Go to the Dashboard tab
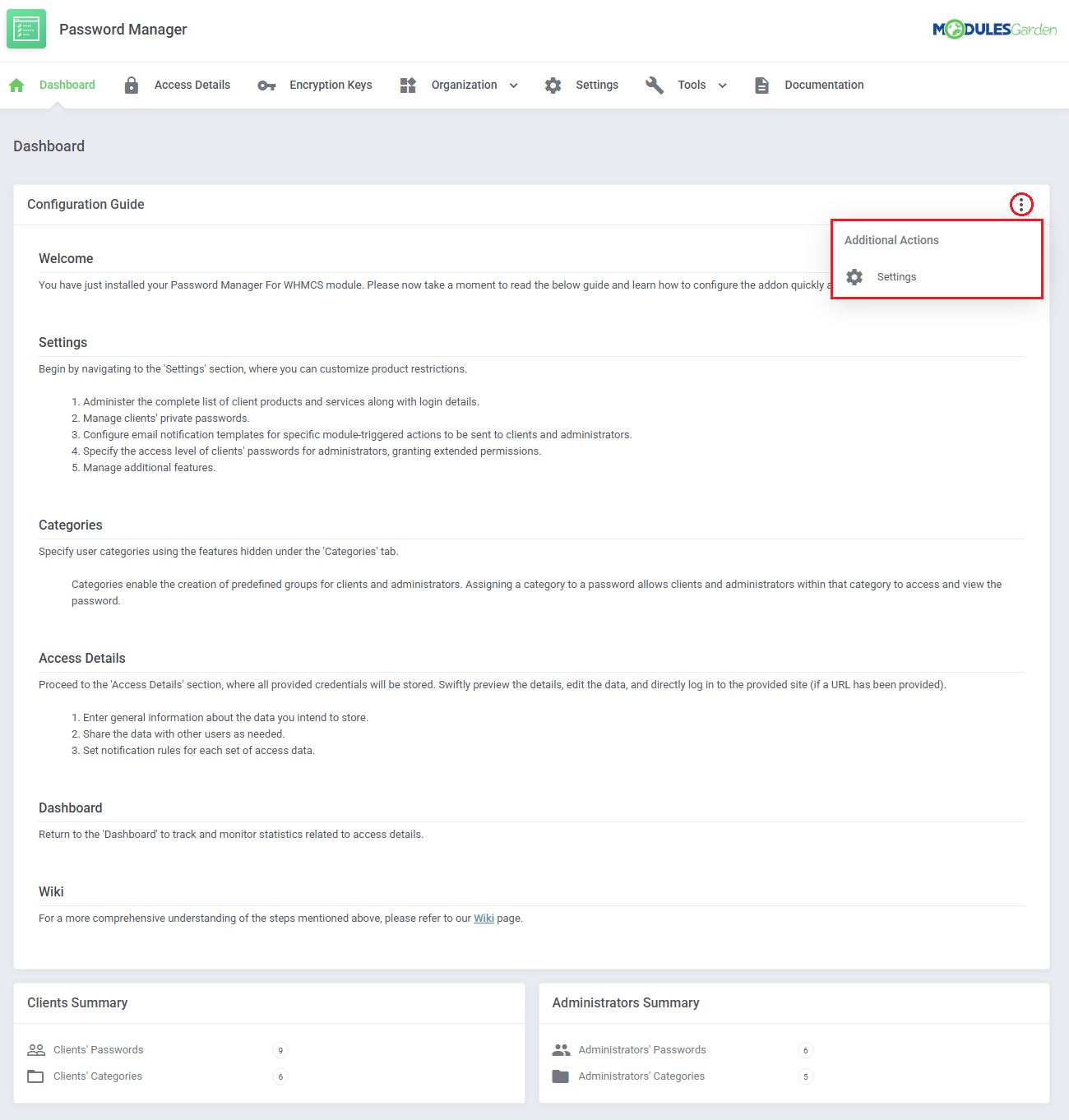 coord(67,85)
